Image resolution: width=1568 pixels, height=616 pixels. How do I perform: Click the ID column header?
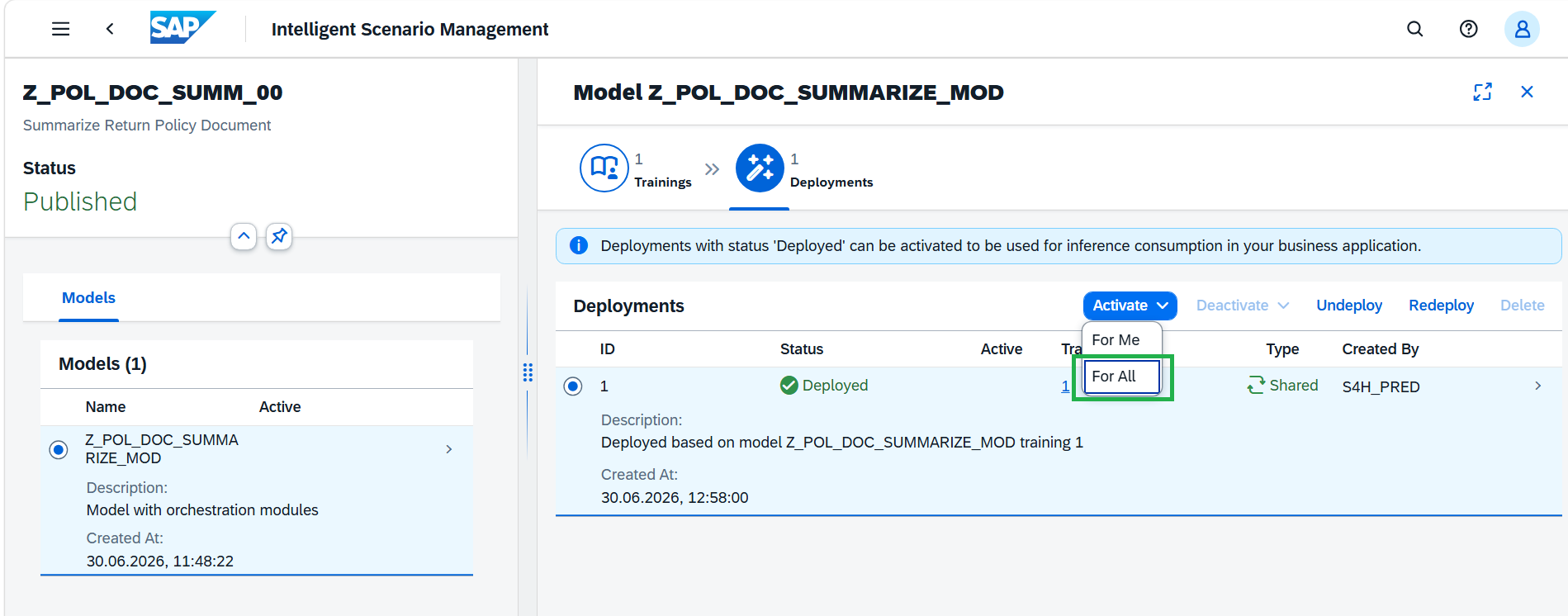tap(608, 349)
